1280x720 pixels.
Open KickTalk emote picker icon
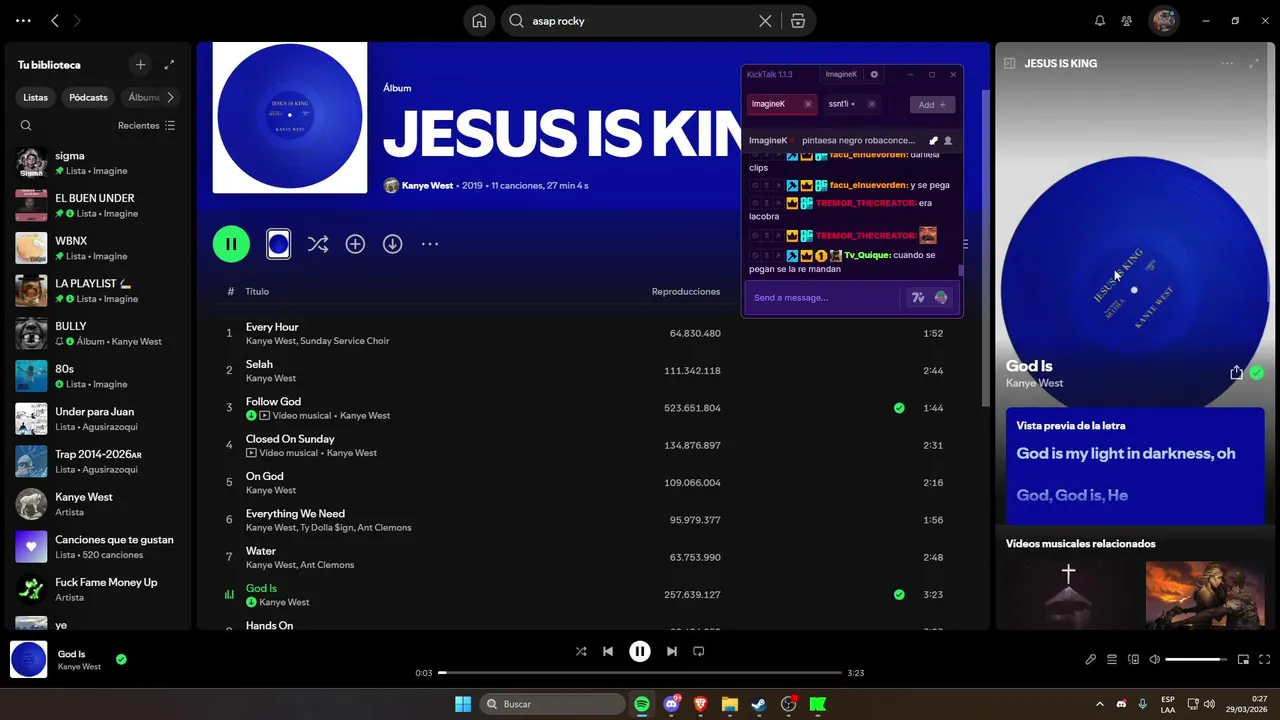click(x=941, y=298)
